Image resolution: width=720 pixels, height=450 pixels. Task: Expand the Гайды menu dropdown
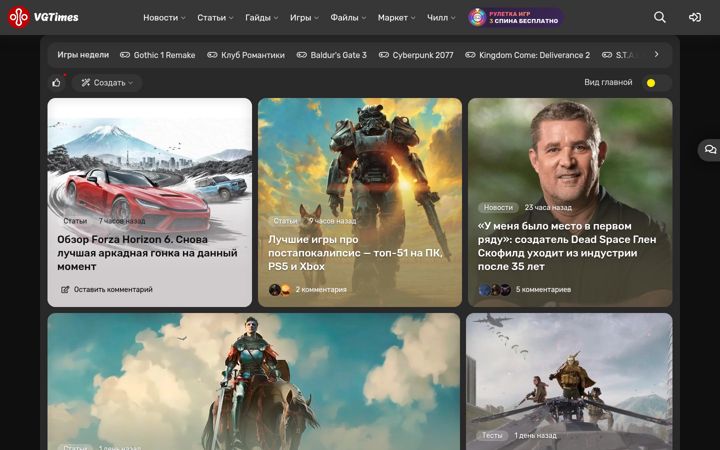261,17
